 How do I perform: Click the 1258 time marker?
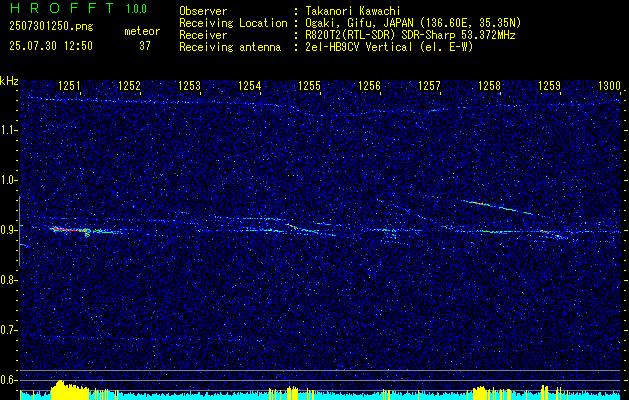(x=489, y=85)
